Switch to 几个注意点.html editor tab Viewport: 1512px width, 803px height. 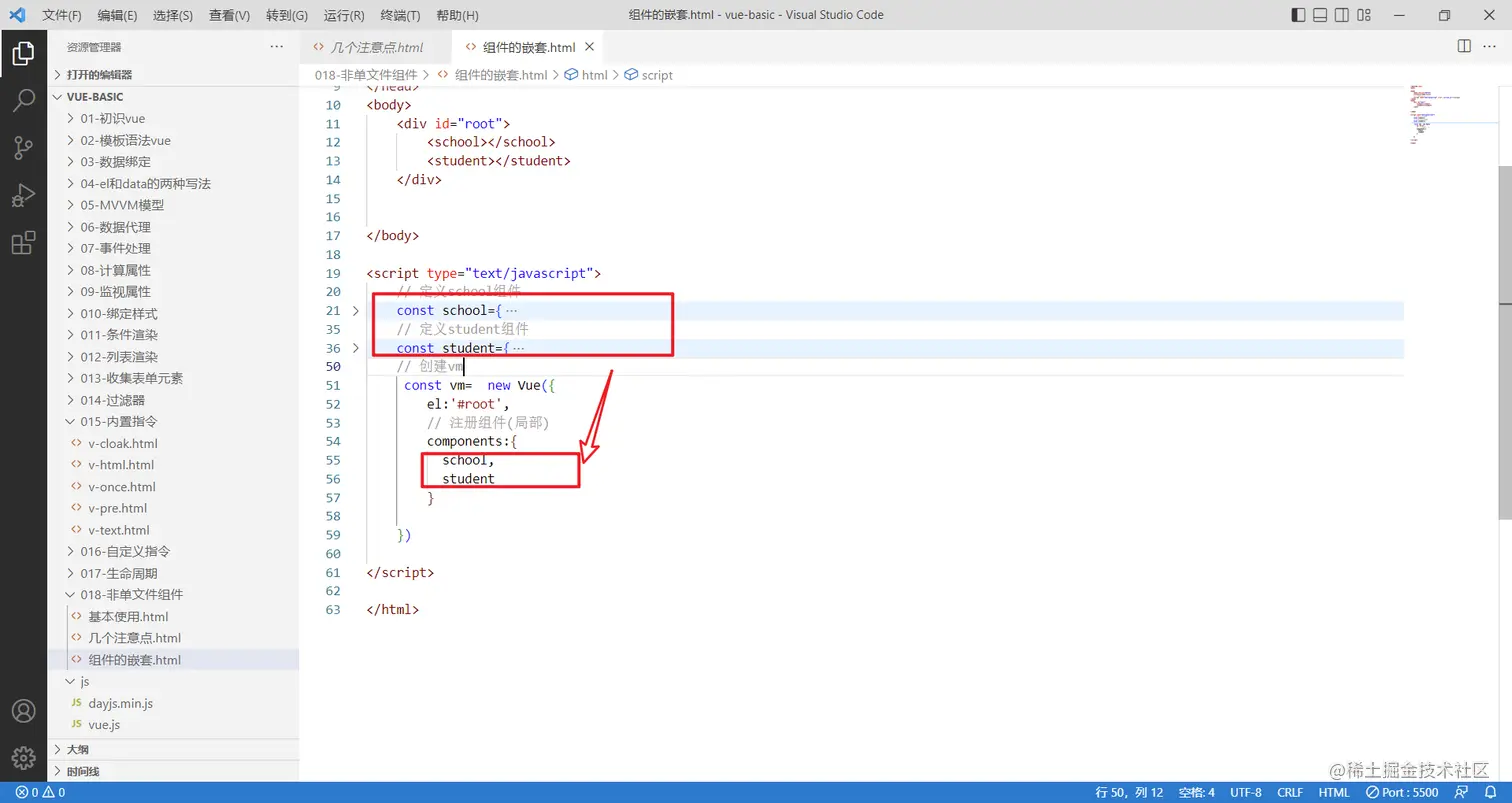(376, 47)
